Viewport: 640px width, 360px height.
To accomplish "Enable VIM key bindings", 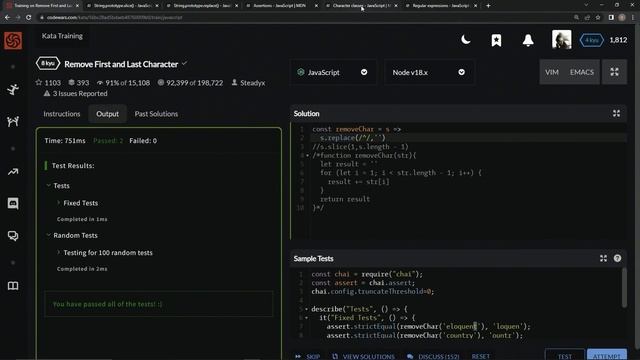I will [x=551, y=72].
